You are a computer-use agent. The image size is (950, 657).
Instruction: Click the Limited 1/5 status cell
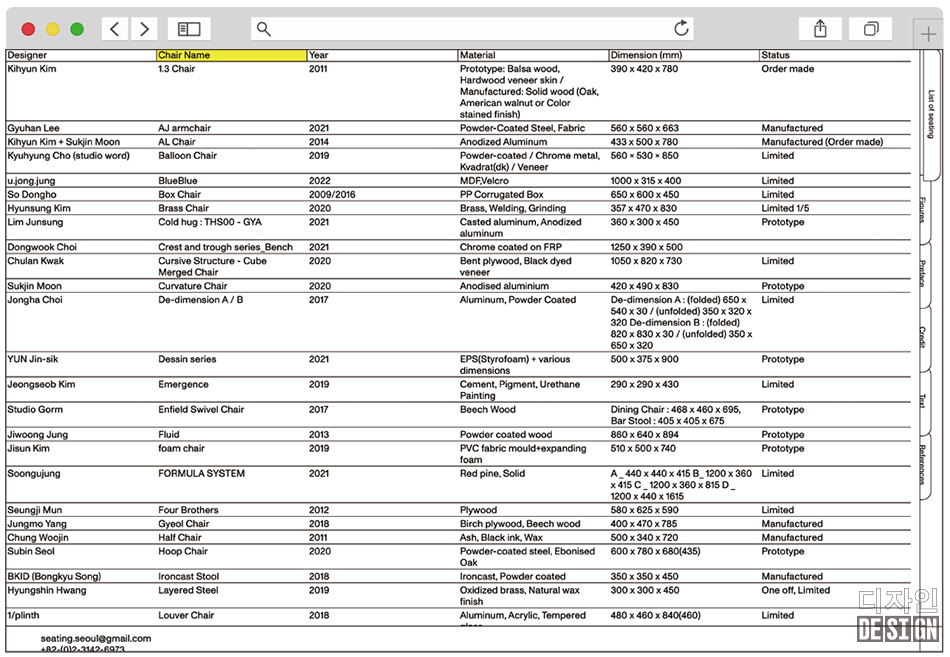[x=785, y=208]
